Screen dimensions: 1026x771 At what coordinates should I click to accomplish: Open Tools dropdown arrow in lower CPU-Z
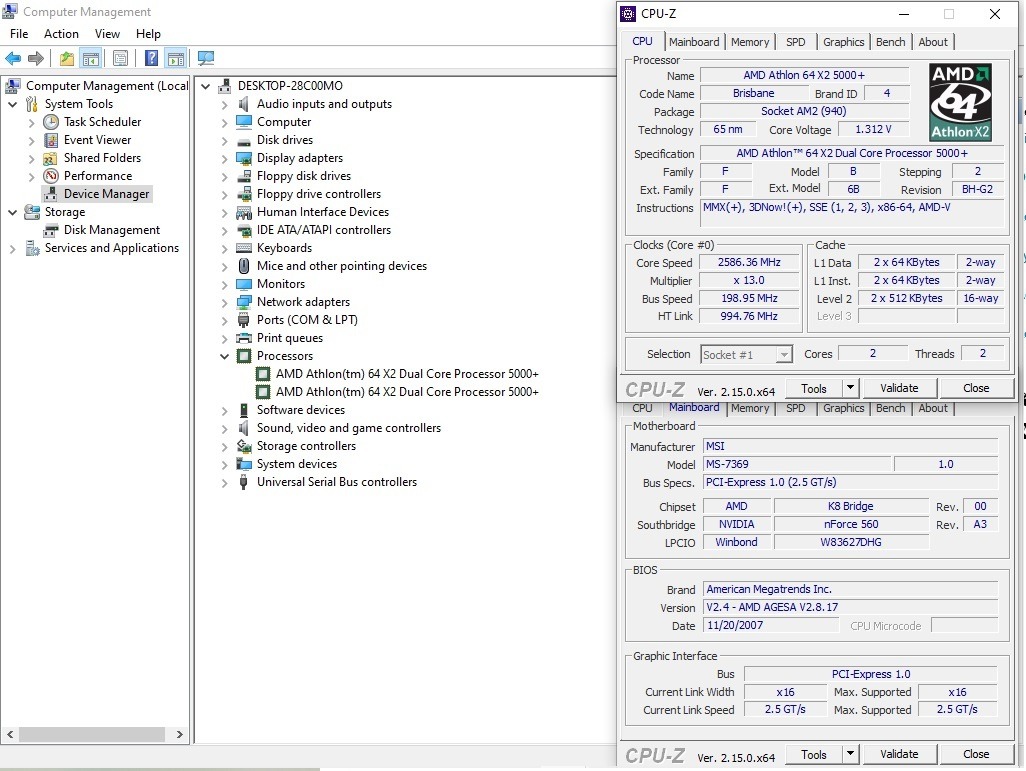point(850,754)
